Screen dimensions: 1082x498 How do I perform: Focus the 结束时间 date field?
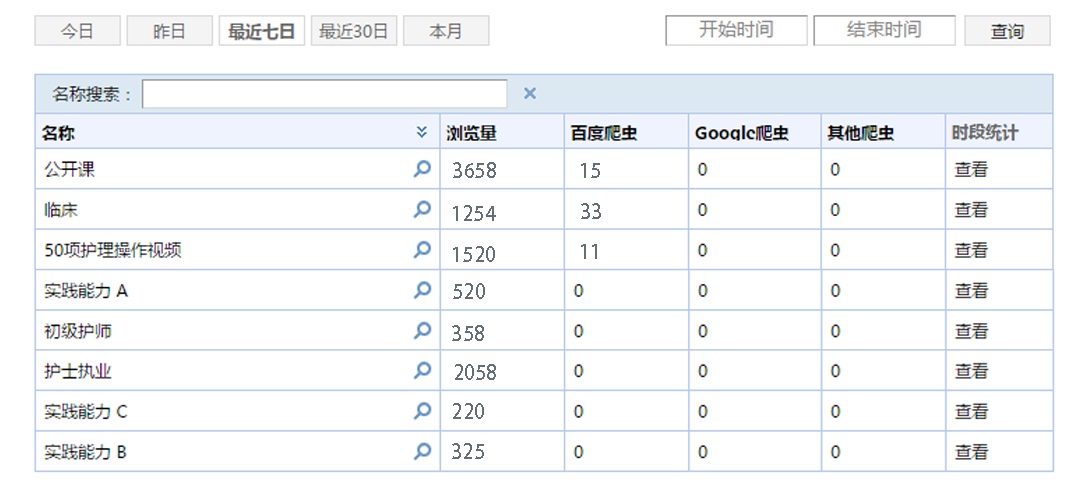(x=884, y=30)
